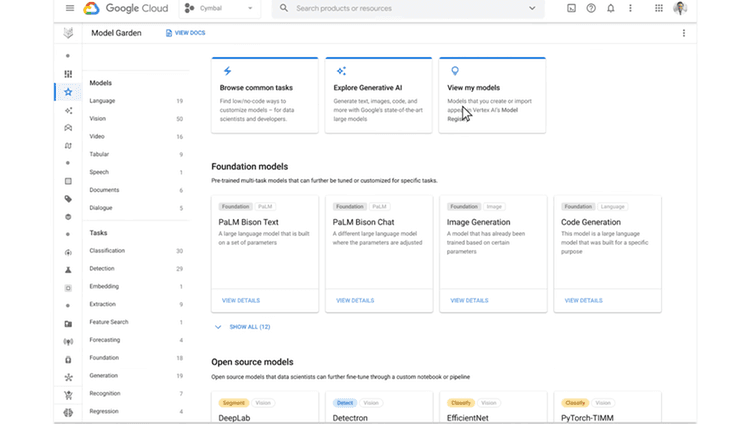Click the flask experiments icon in sidebar
Screen dimensions: 750x424
[68, 270]
